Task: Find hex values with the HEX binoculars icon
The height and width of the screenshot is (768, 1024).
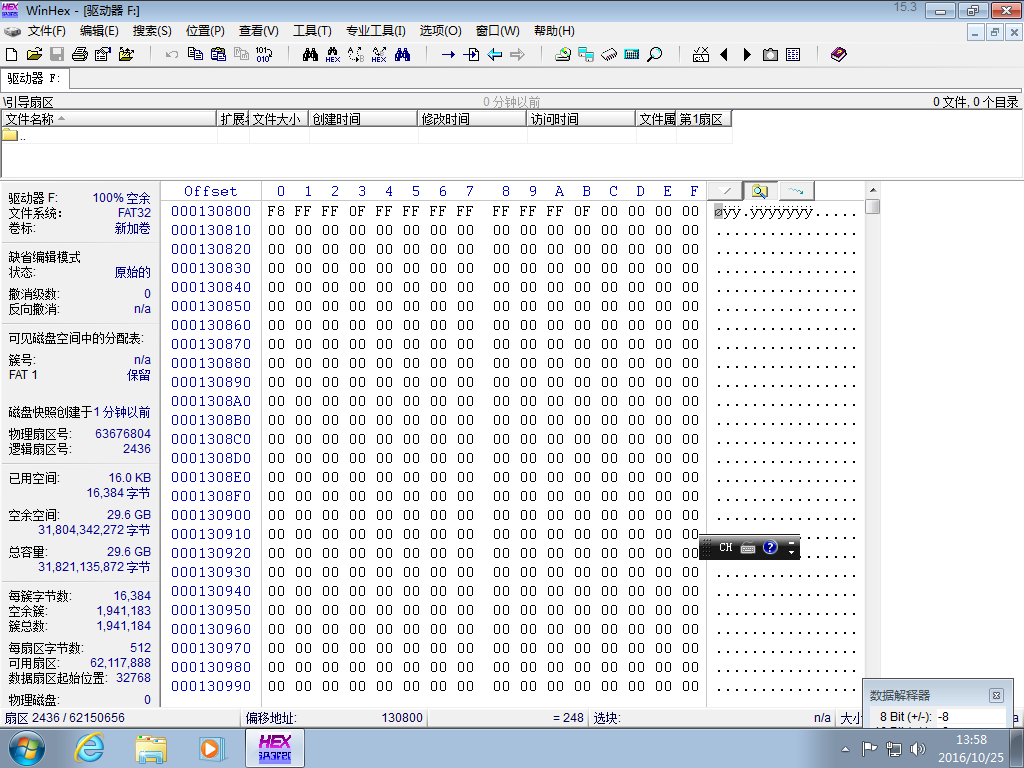Action: coord(333,55)
